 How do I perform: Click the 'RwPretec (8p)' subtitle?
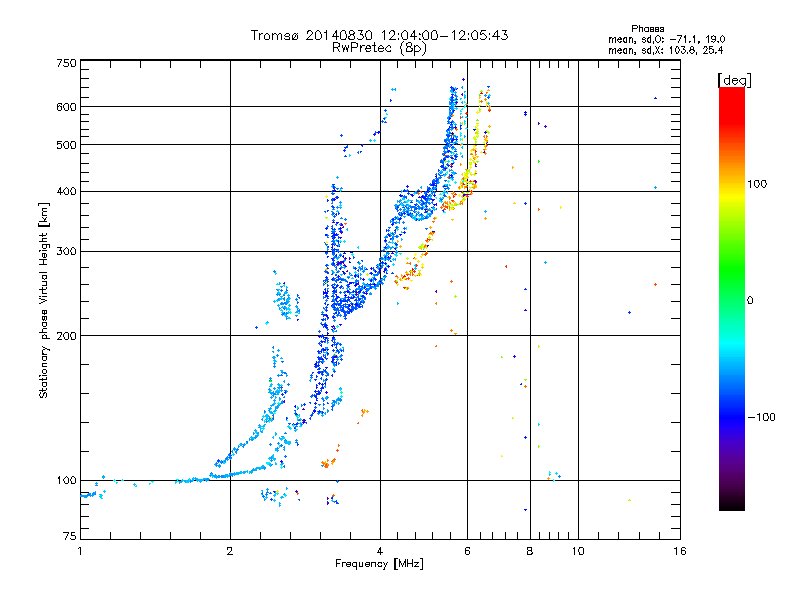click(x=379, y=48)
